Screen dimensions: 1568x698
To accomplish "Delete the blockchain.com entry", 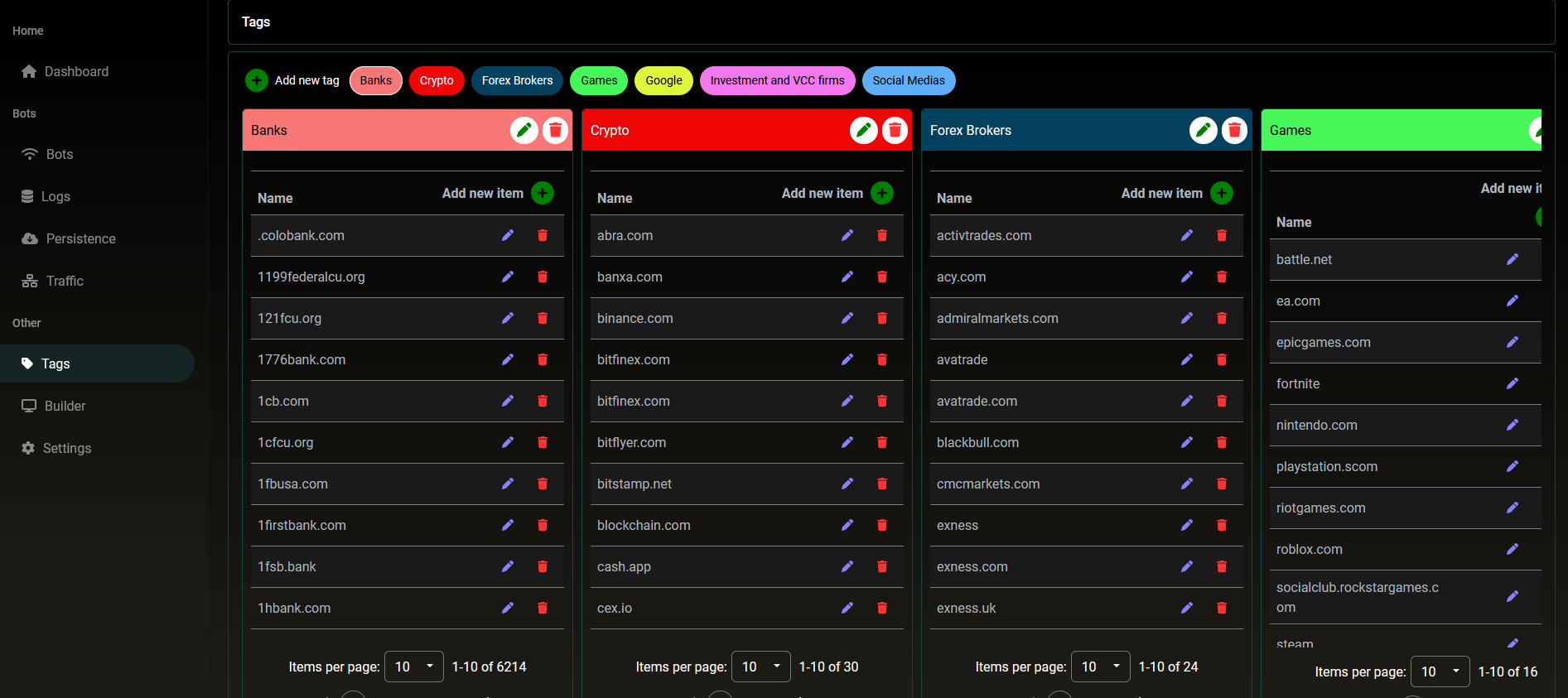I will point(882,525).
